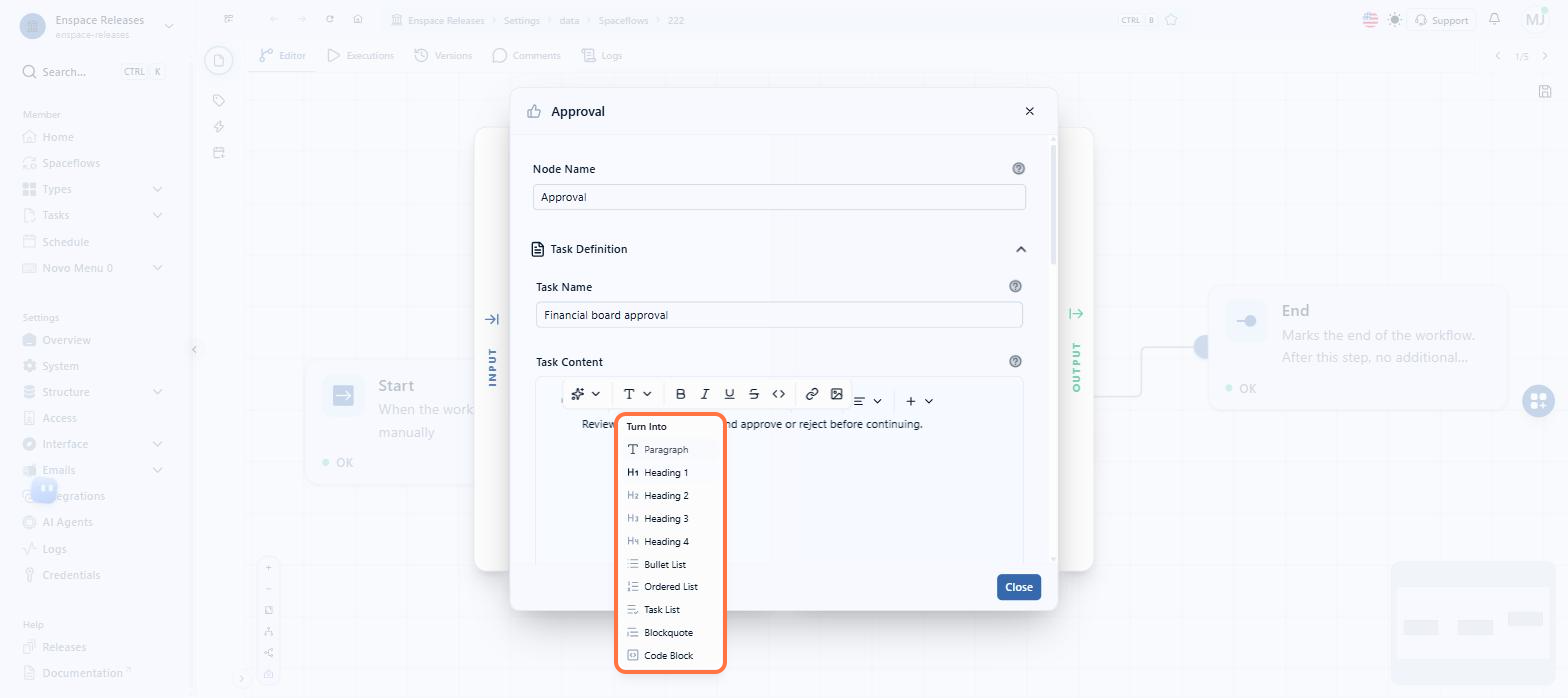Click the Task Name input field
The height and width of the screenshot is (698, 1568).
coord(779,315)
